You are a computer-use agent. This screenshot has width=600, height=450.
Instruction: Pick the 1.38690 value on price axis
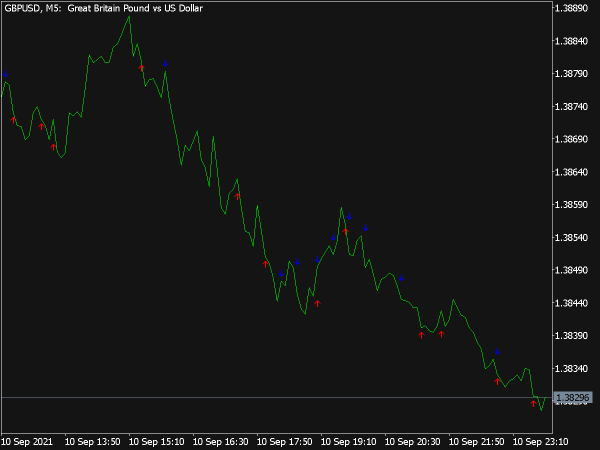coord(571,139)
